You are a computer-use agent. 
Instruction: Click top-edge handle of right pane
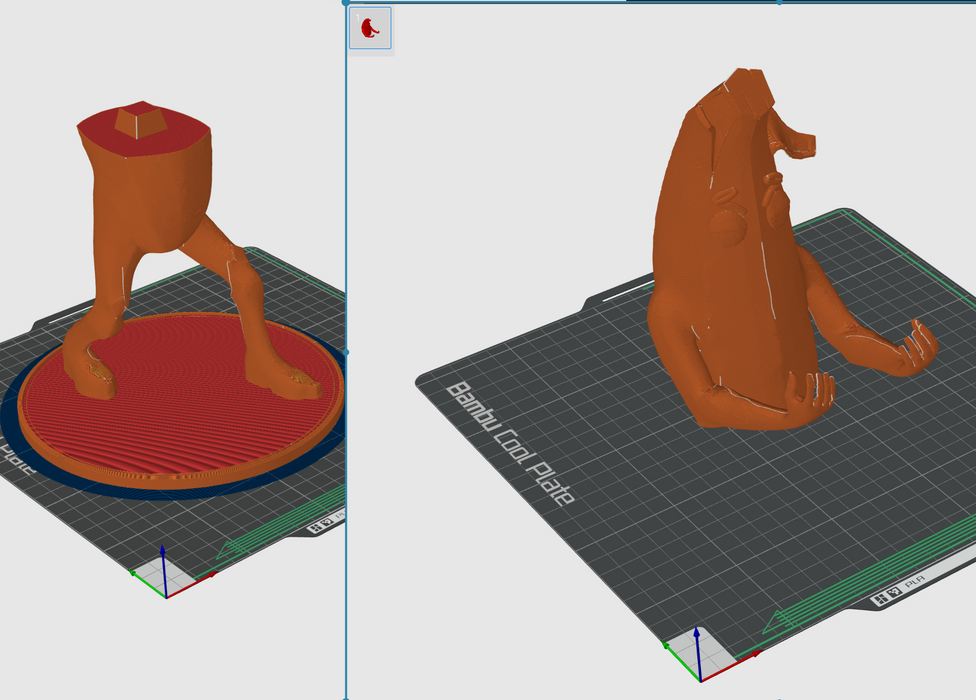(780, 3)
